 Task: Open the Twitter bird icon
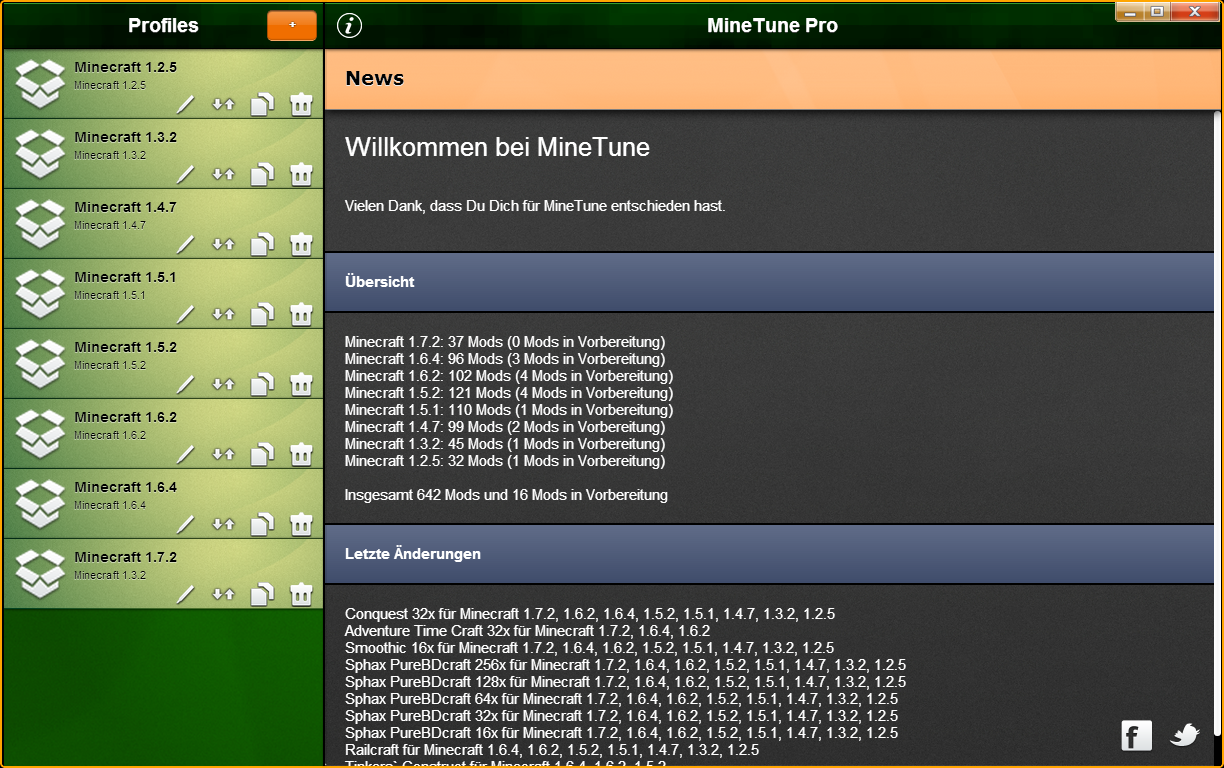(x=1185, y=735)
